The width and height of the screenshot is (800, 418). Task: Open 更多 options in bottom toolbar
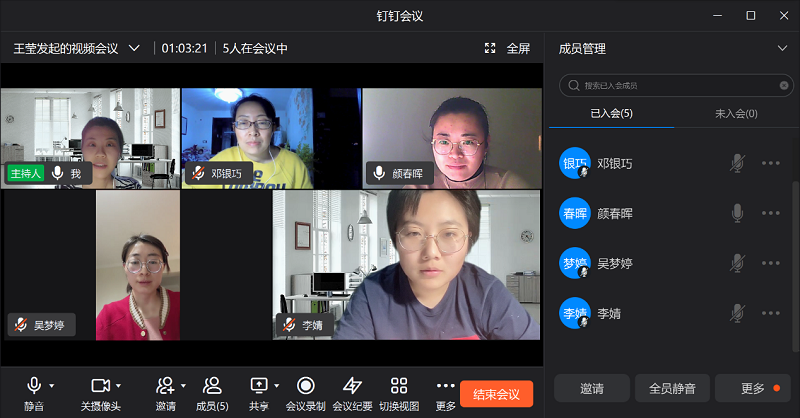tap(446, 386)
